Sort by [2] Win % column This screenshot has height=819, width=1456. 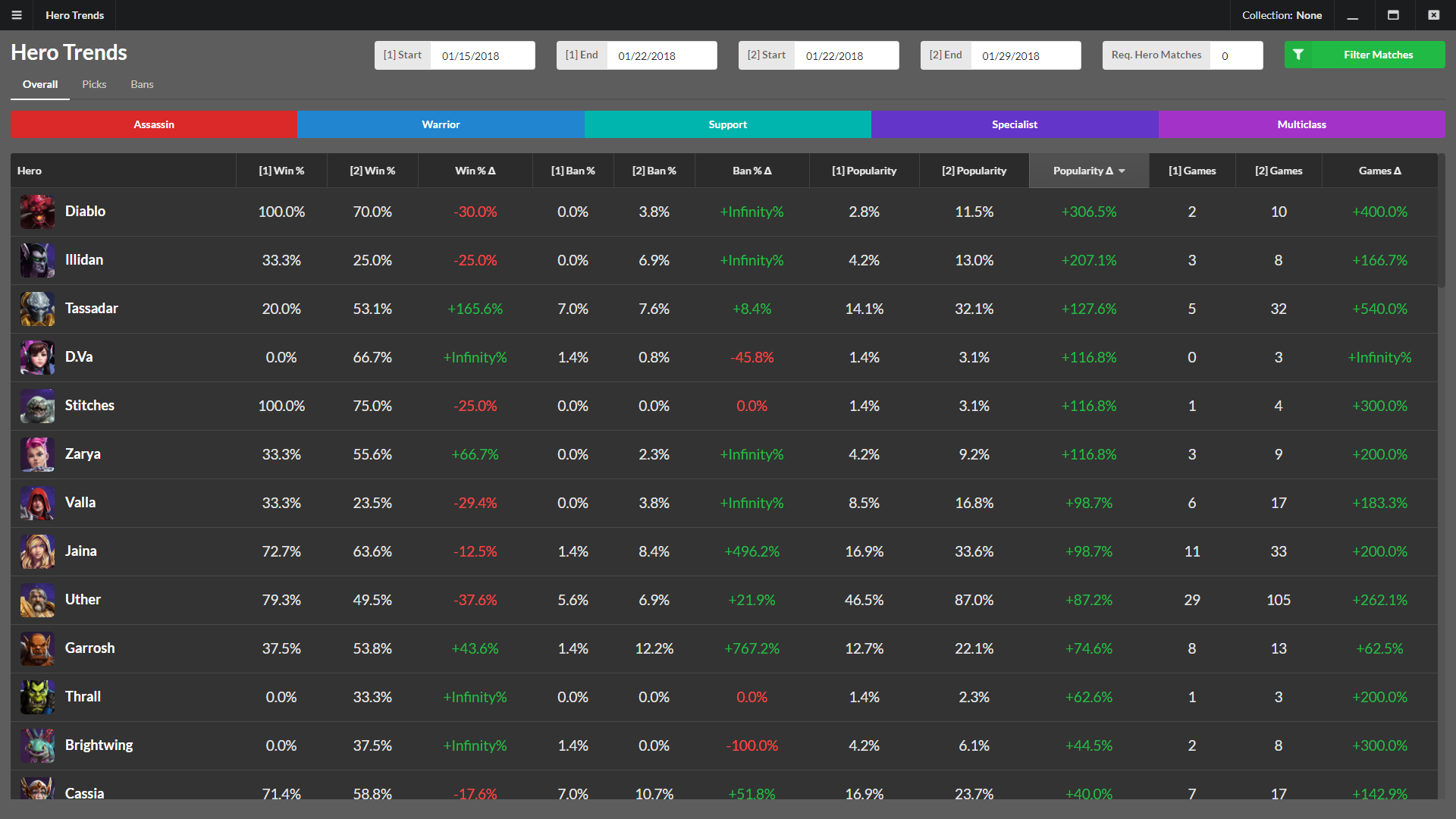(372, 171)
